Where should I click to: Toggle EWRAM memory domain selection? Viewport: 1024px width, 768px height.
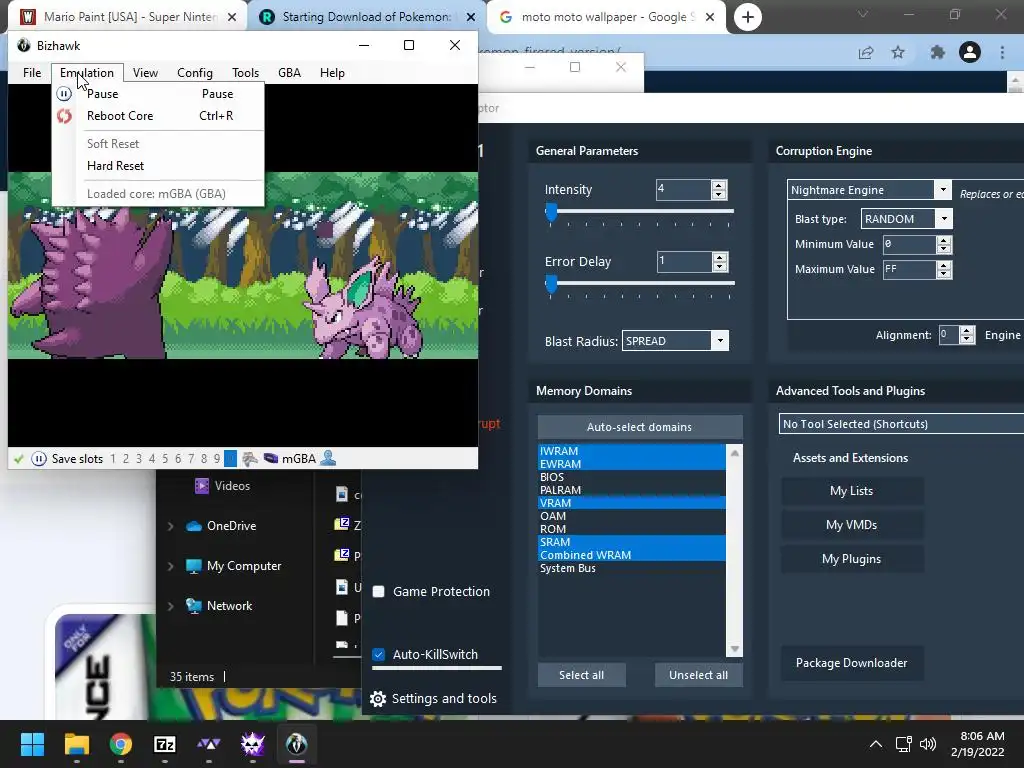[632, 464]
